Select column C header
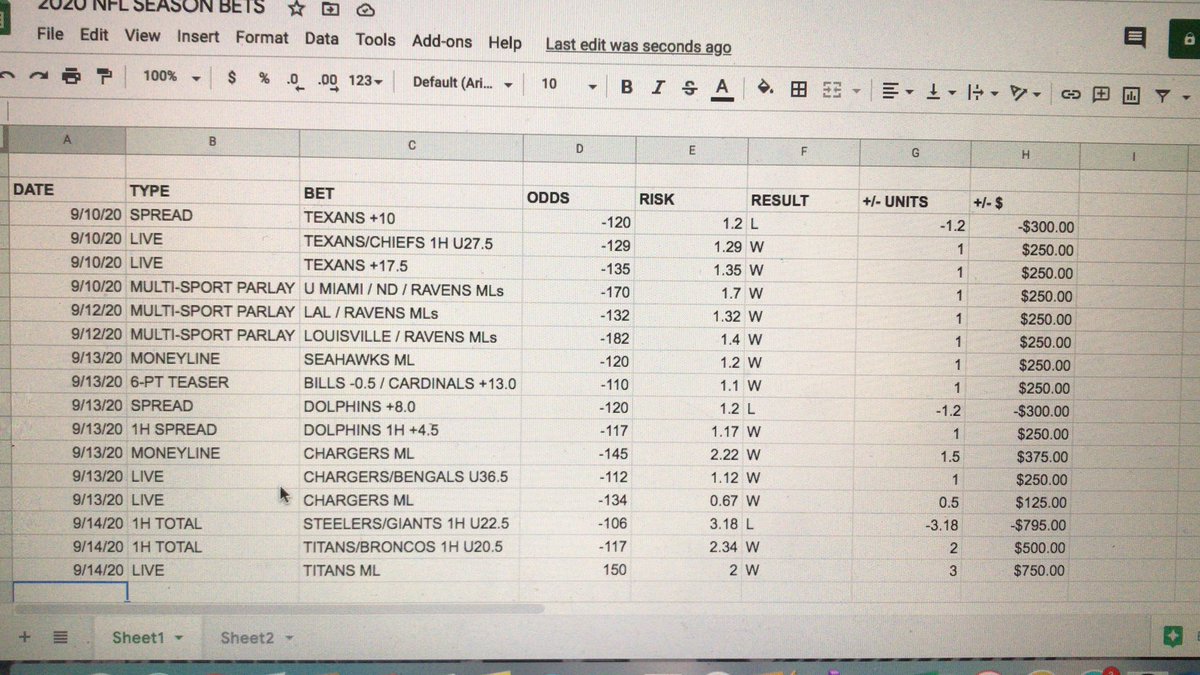Viewport: 1200px width, 675px height. tap(411, 144)
